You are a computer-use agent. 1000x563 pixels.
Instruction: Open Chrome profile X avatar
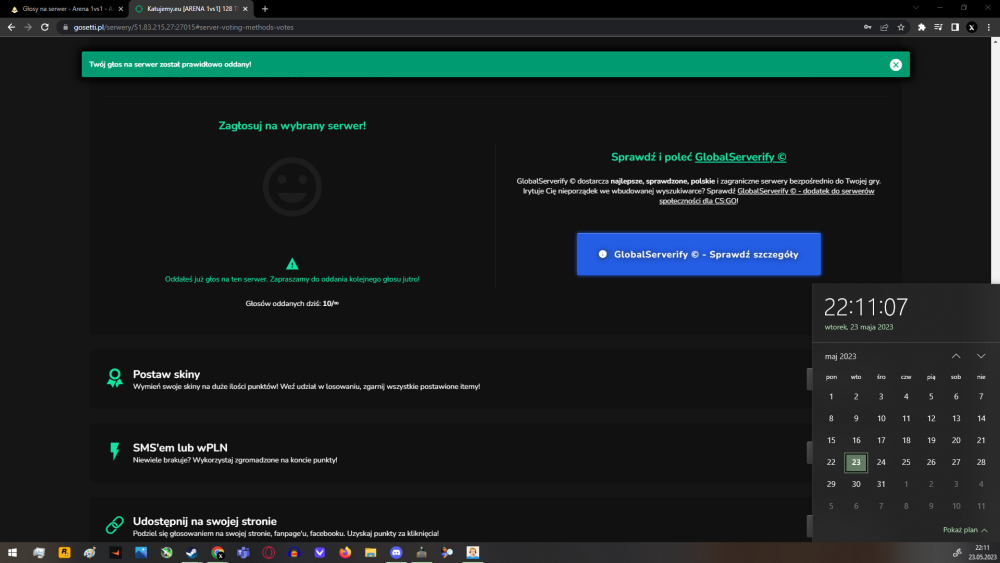coord(971,27)
